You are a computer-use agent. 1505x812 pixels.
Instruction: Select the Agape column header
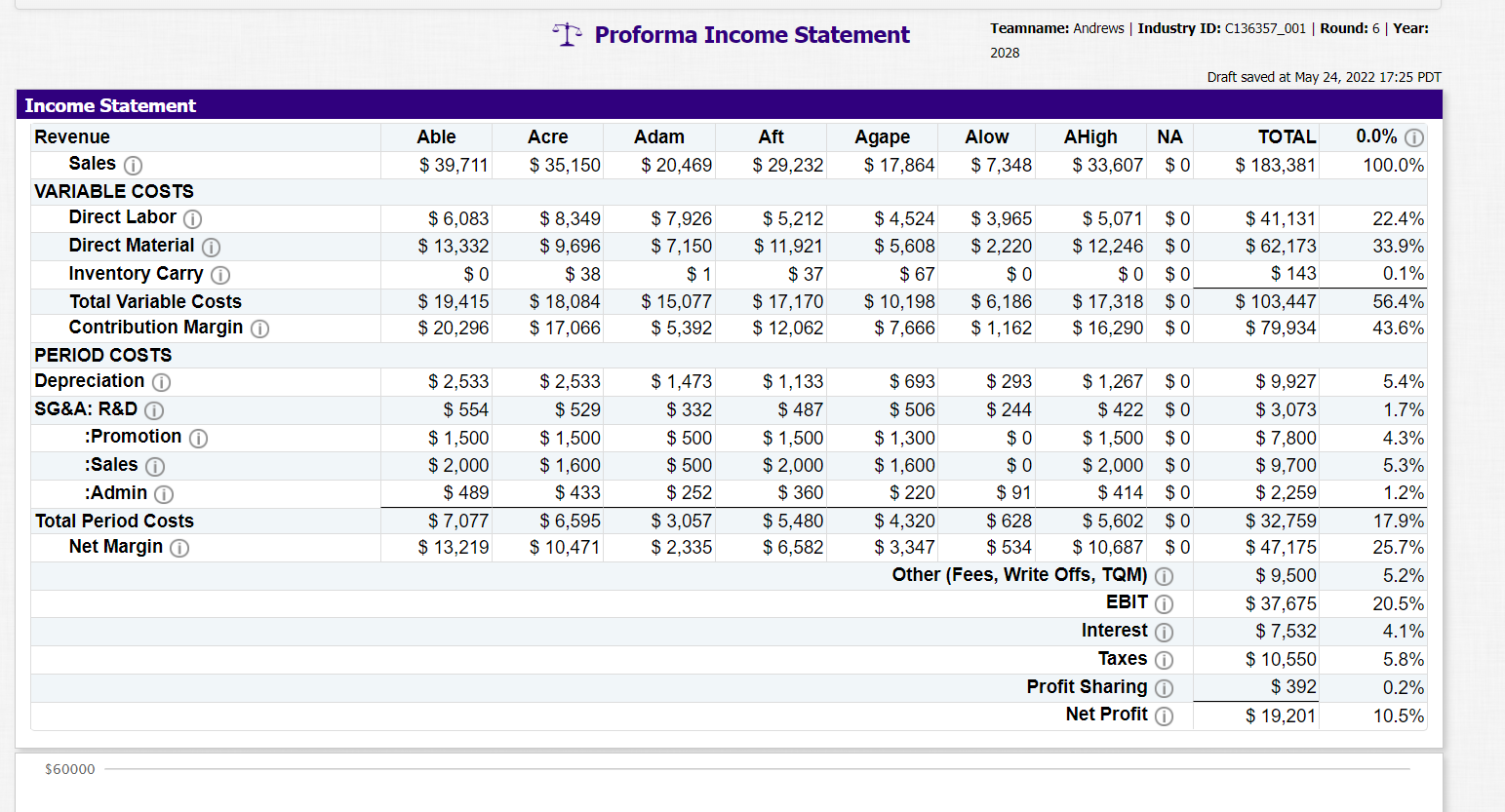(883, 137)
